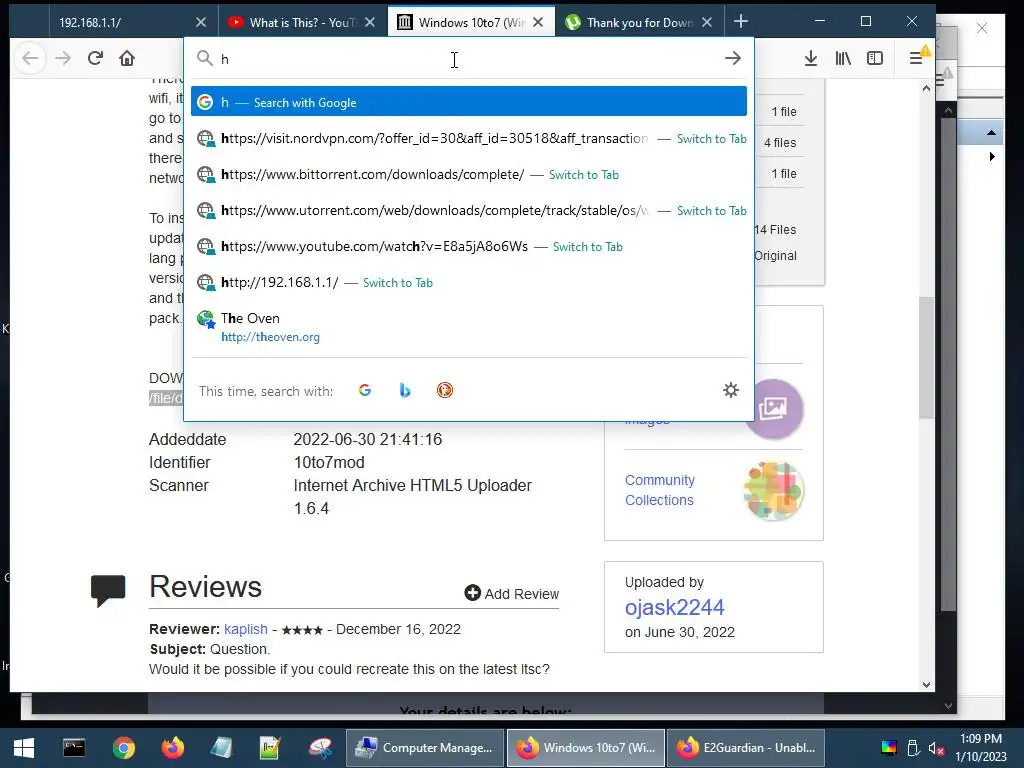
Task: Choose the youtube.com watch suggestion
Action: (x=469, y=246)
